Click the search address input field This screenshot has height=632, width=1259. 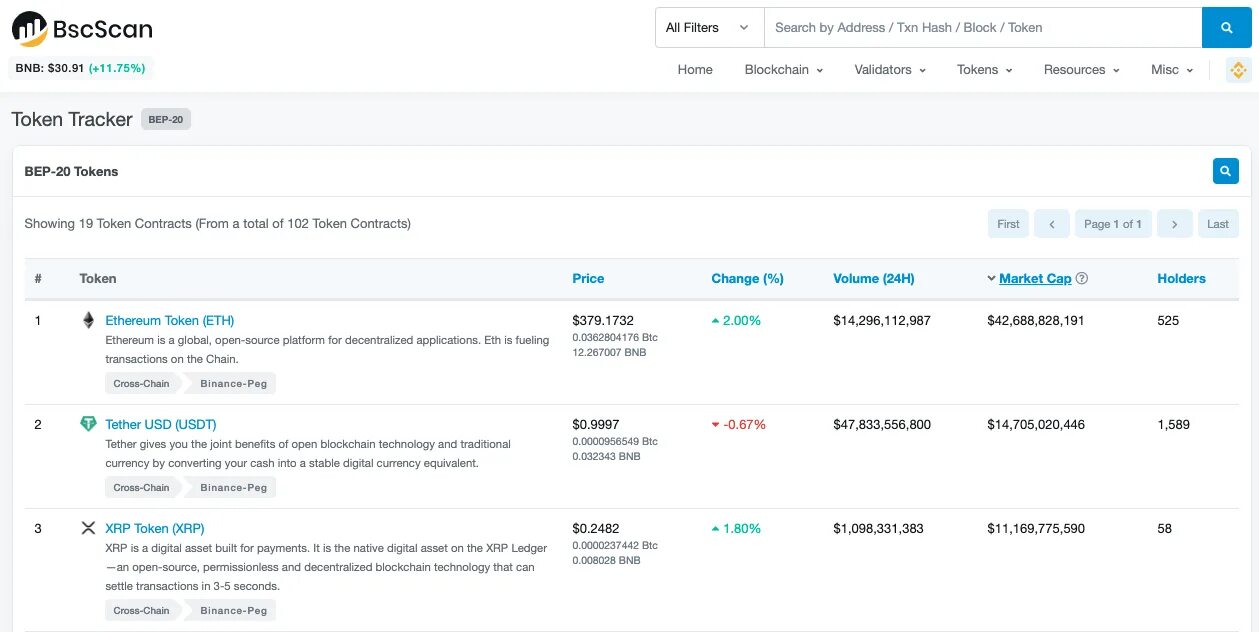pyautogui.click(x=982, y=28)
